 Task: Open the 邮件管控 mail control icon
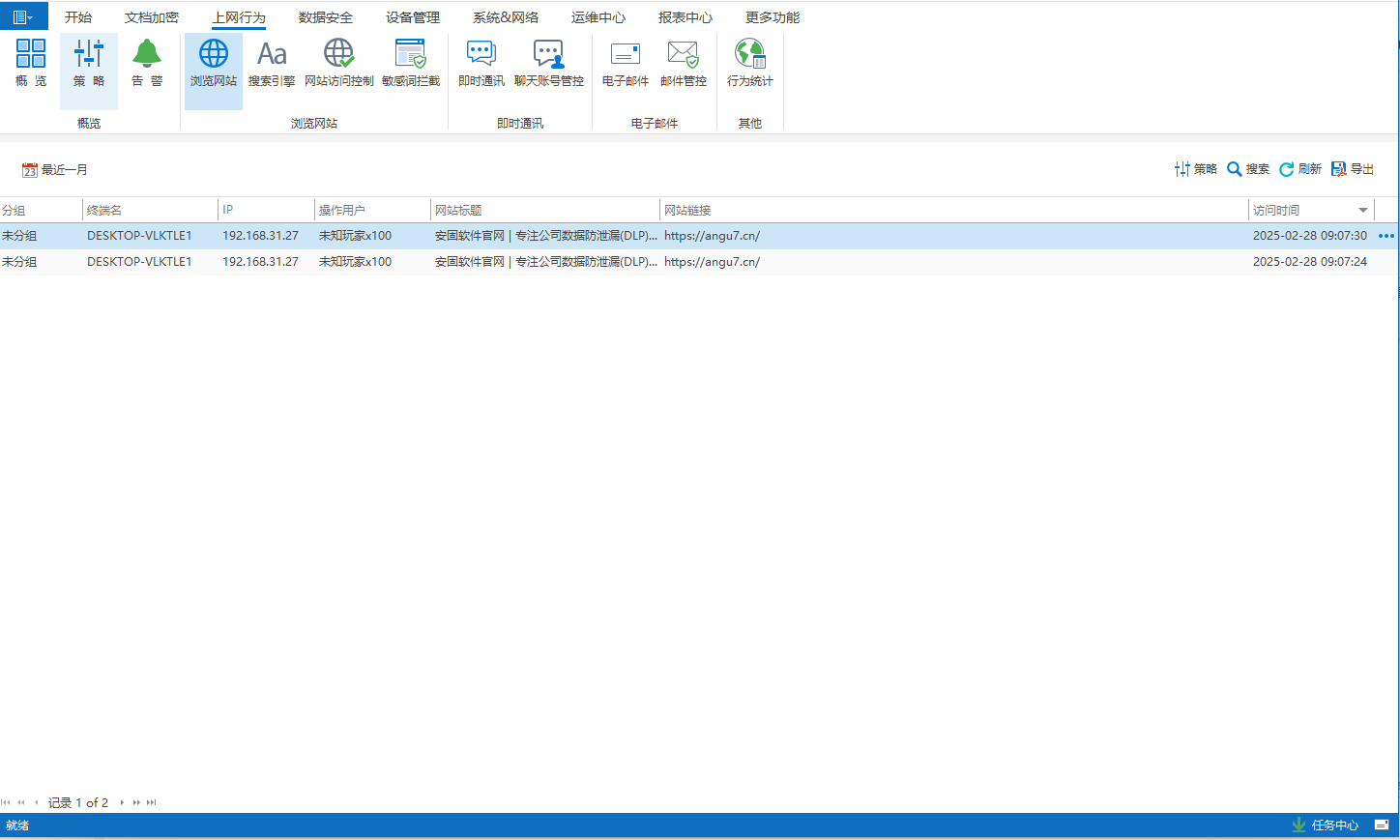684,63
